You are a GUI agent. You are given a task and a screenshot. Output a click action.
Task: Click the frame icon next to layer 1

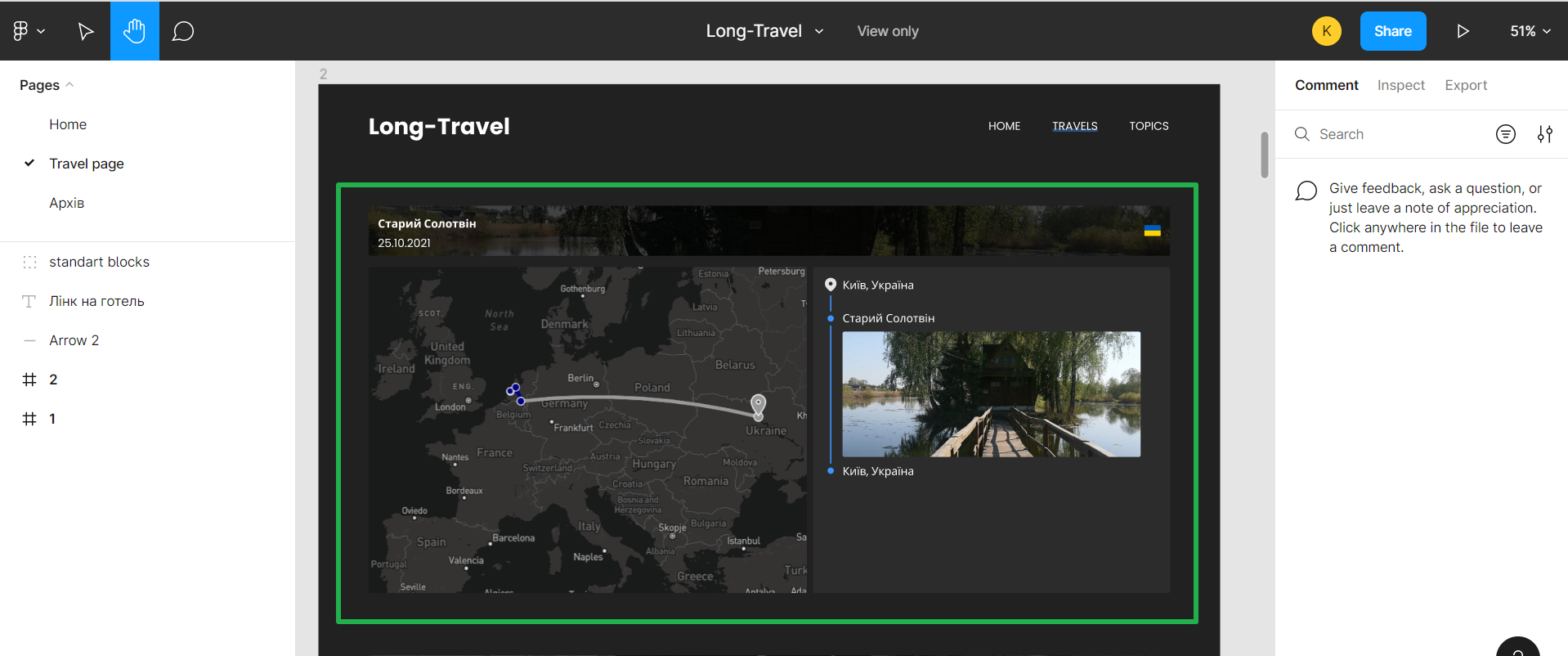click(x=29, y=419)
